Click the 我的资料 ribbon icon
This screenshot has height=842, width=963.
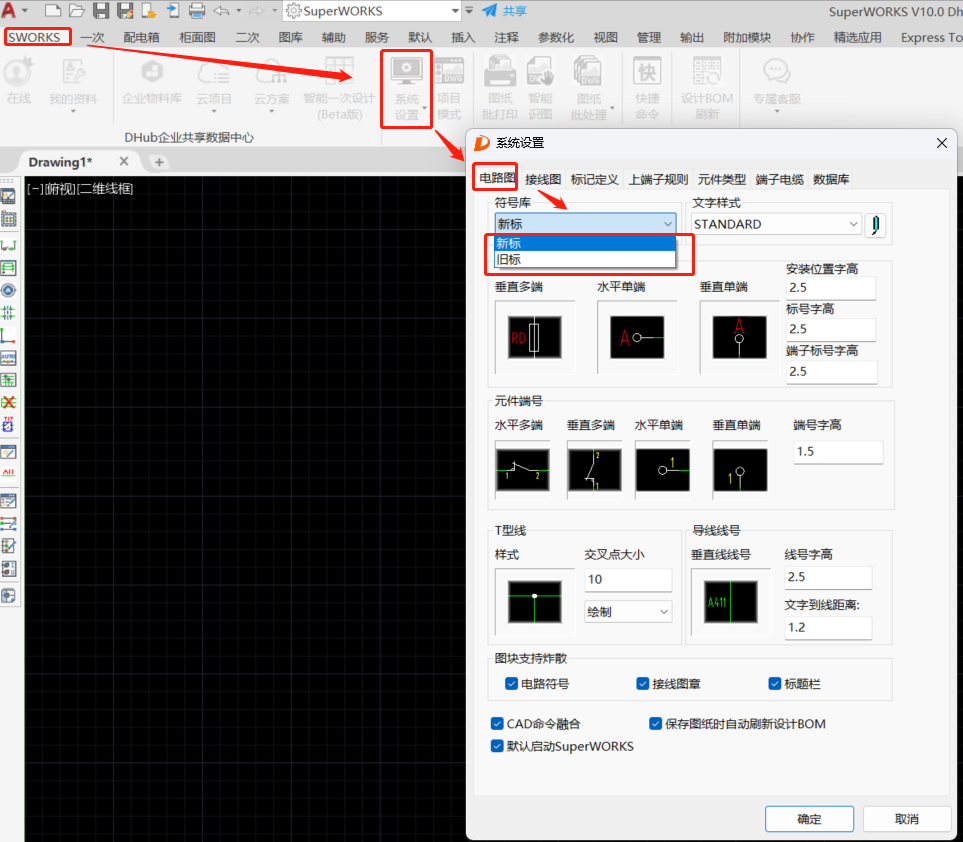(73, 84)
